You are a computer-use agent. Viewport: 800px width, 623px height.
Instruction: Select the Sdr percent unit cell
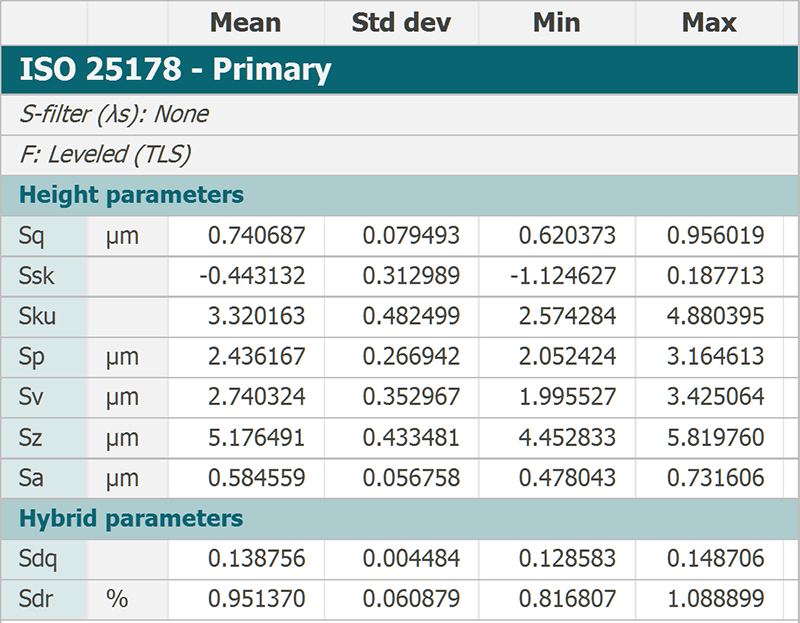click(128, 599)
